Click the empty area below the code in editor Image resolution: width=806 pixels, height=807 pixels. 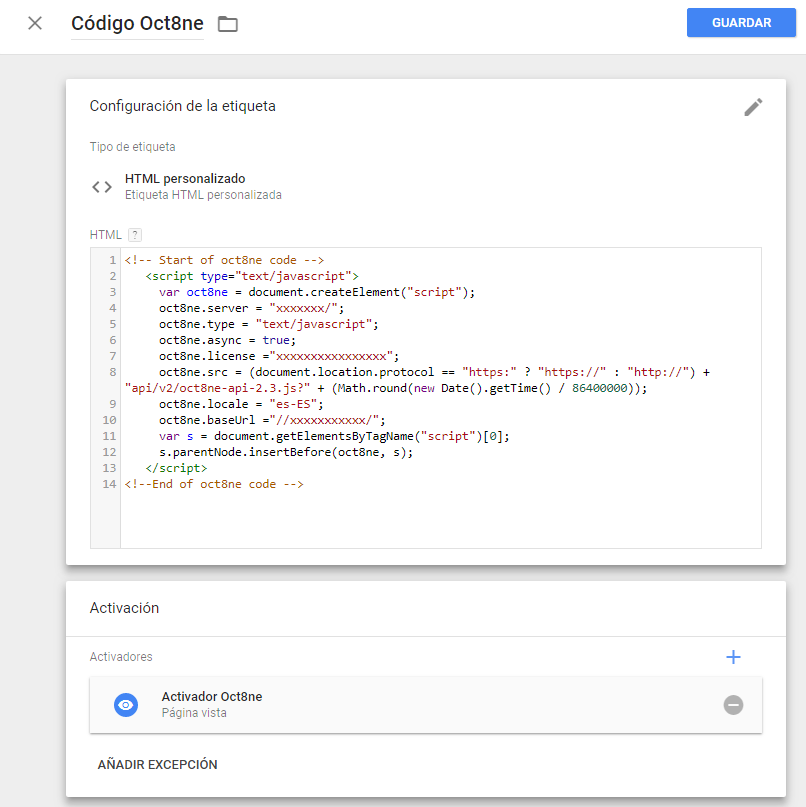[x=440, y=518]
